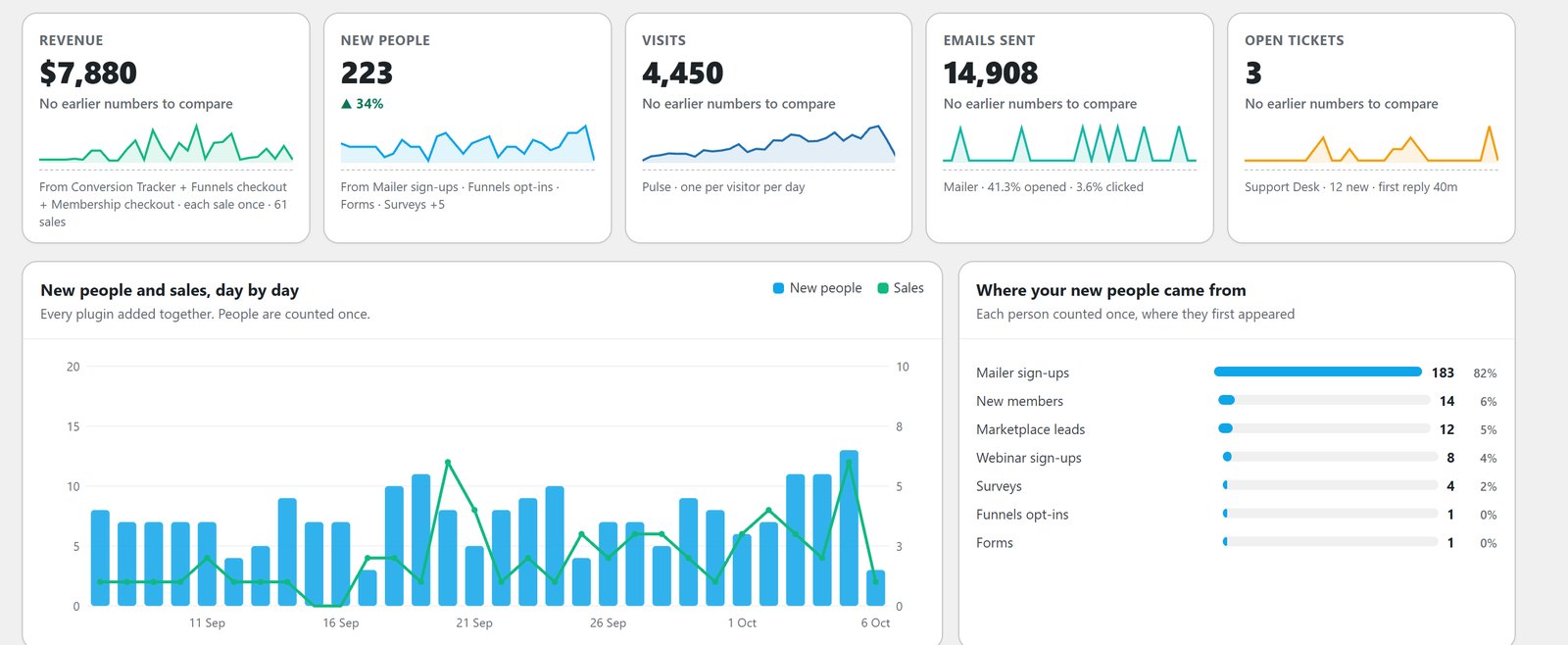1568x645 pixels.
Task: Click the 82% Mailer sign-ups percentage
Action: [x=1485, y=373]
